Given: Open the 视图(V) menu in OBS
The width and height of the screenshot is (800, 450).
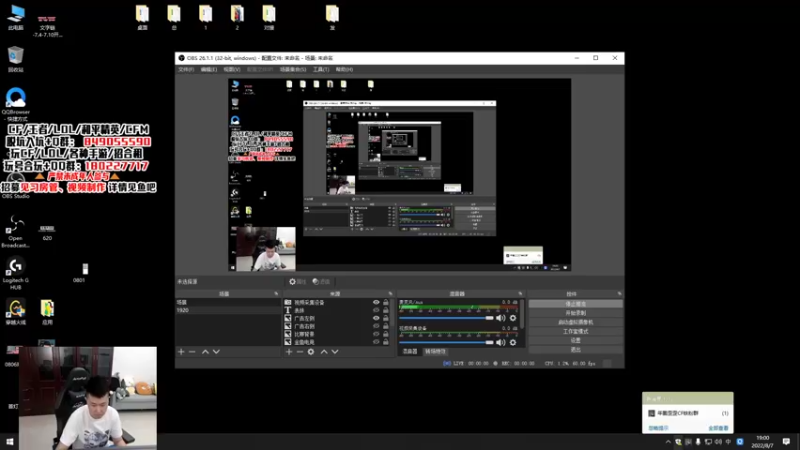Looking at the screenshot, I should click(232, 69).
